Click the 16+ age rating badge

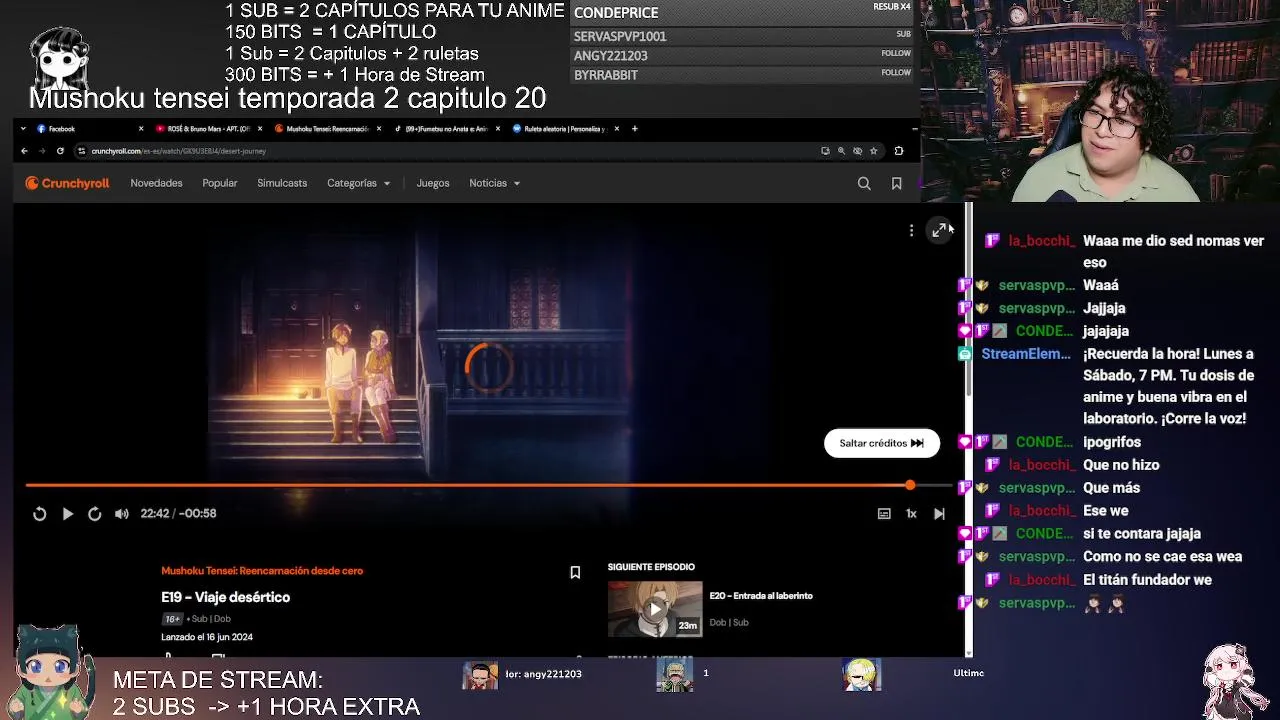point(172,619)
